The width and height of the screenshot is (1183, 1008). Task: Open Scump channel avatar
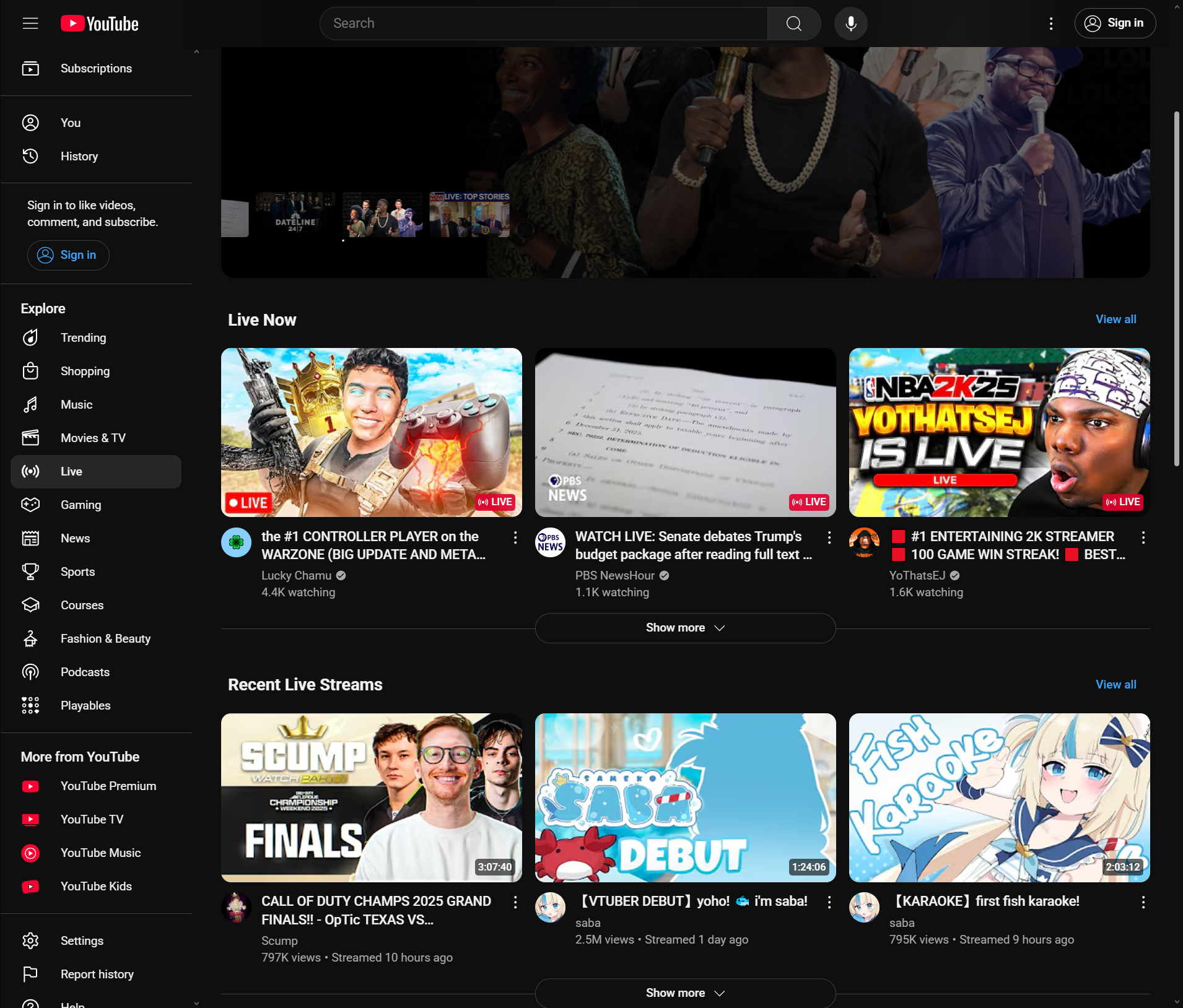click(236, 908)
